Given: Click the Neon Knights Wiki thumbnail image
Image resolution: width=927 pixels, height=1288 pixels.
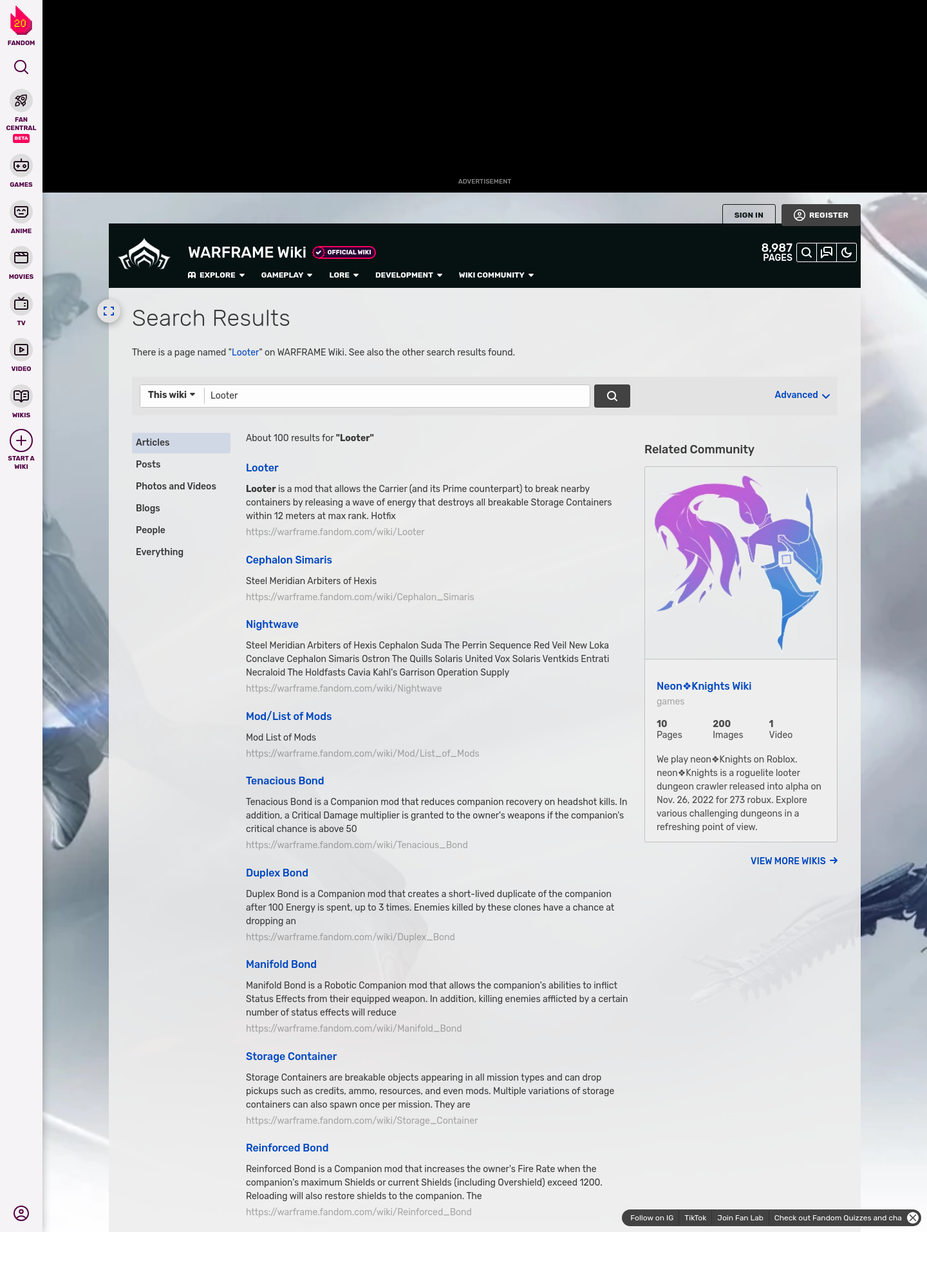Looking at the screenshot, I should pos(741,563).
